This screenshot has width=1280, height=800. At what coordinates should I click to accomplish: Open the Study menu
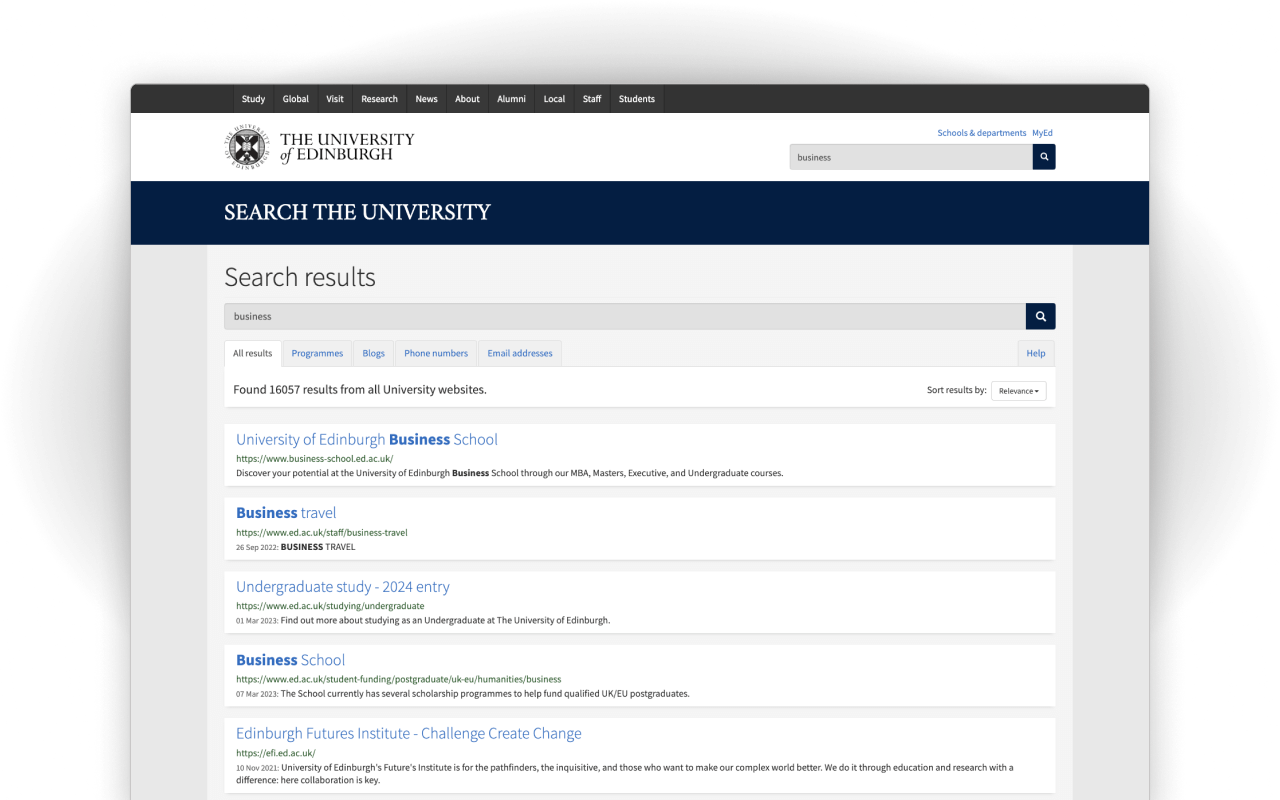(253, 99)
